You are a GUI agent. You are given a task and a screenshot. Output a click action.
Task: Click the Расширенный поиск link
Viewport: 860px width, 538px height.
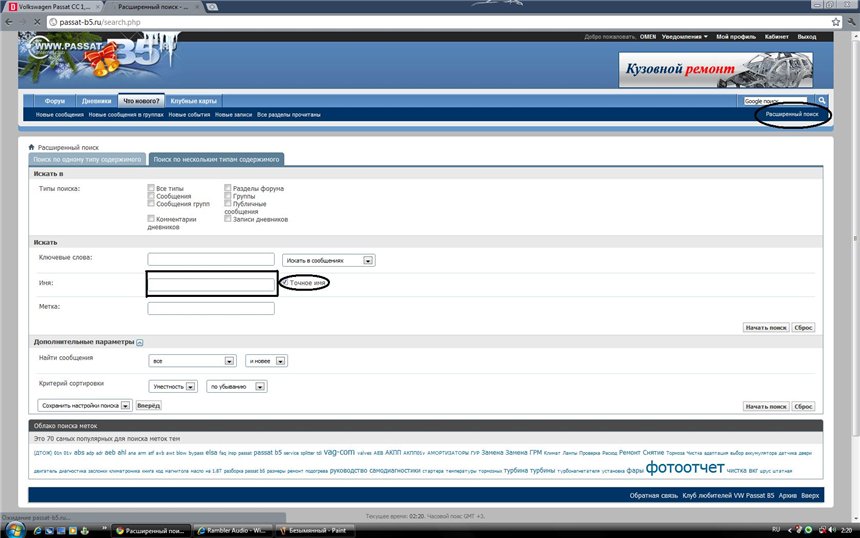[x=792, y=115]
